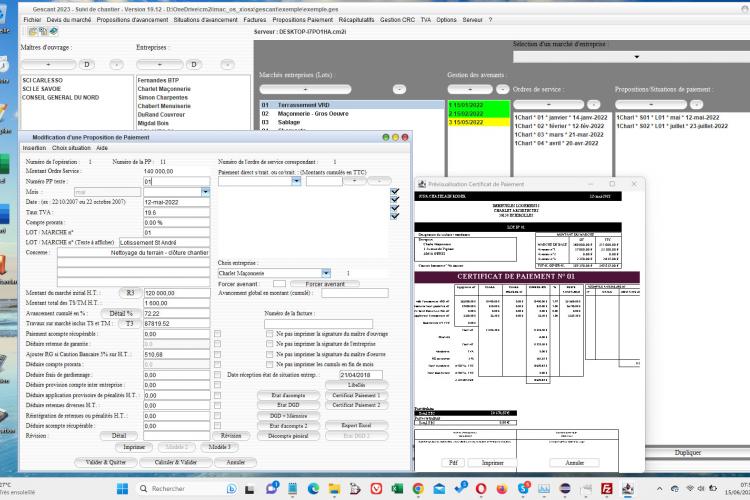Open the Devis du marché menu
The height and width of the screenshot is (500, 750).
[69, 20]
